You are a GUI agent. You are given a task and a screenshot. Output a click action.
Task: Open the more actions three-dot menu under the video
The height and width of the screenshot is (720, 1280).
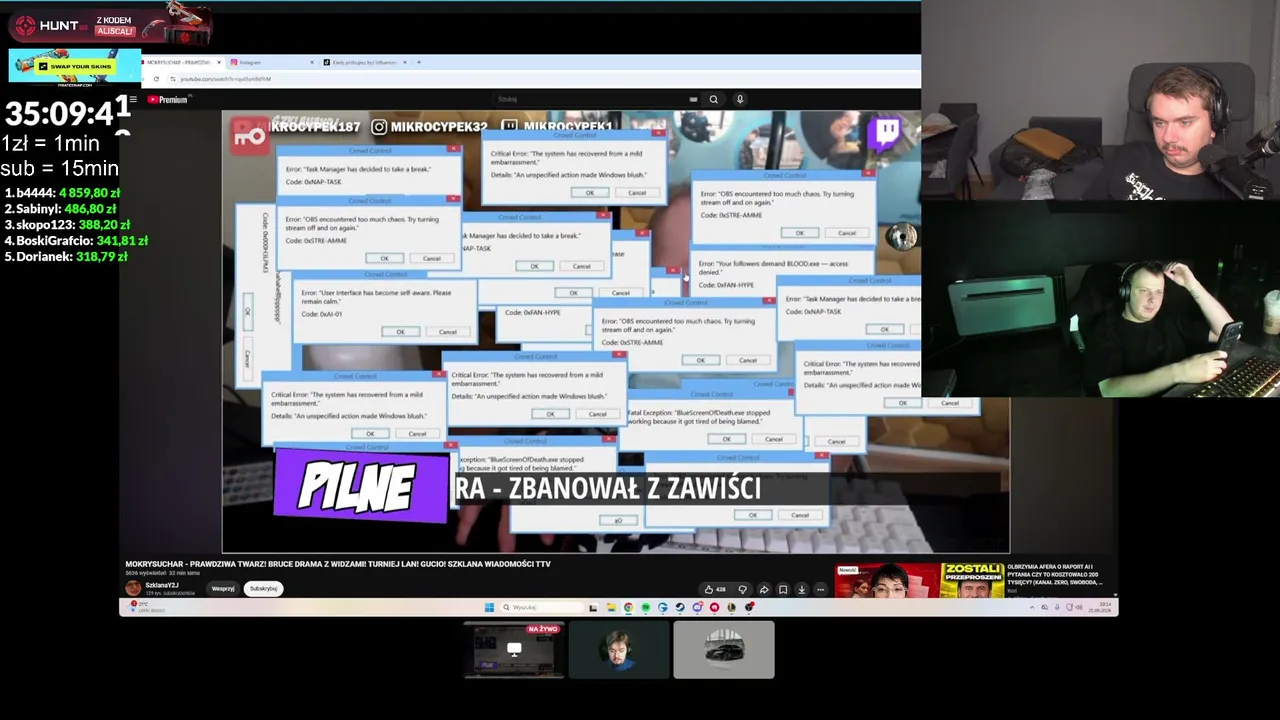820,589
